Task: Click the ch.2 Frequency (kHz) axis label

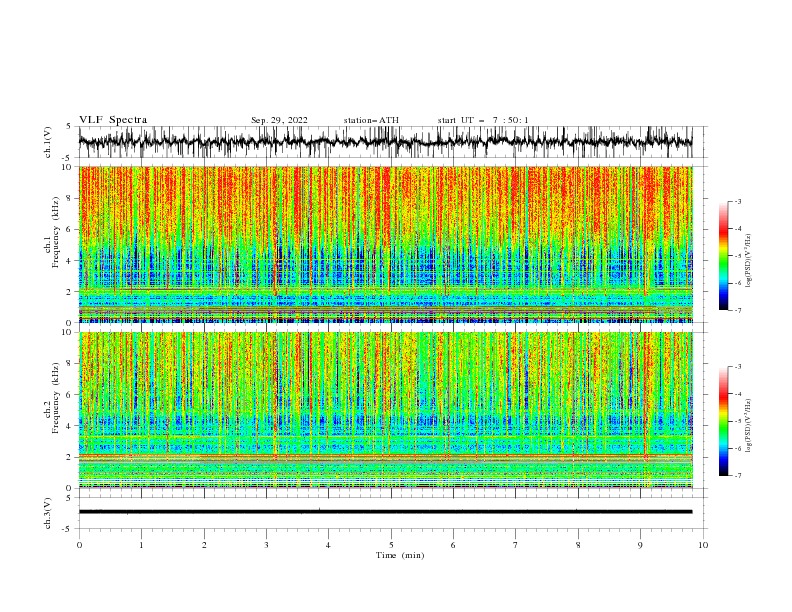Action: pyautogui.click(x=52, y=398)
